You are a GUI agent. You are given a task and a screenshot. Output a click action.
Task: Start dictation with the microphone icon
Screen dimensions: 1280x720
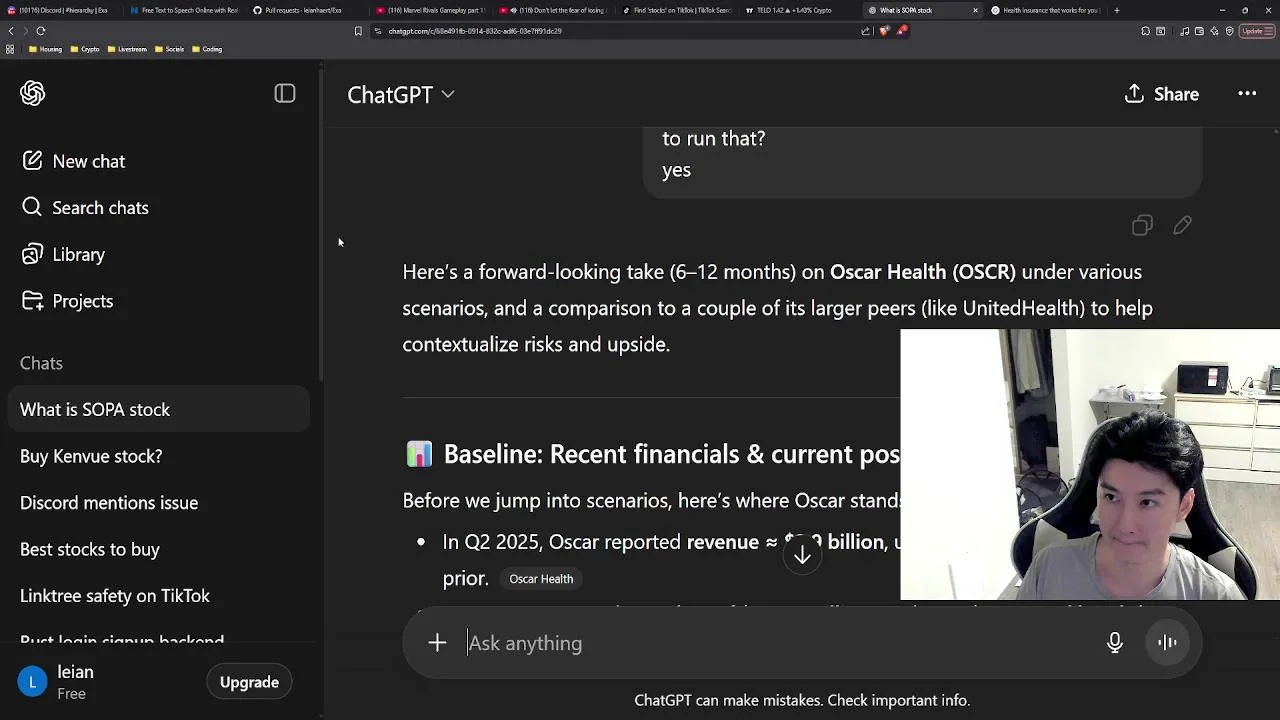[x=1115, y=643]
